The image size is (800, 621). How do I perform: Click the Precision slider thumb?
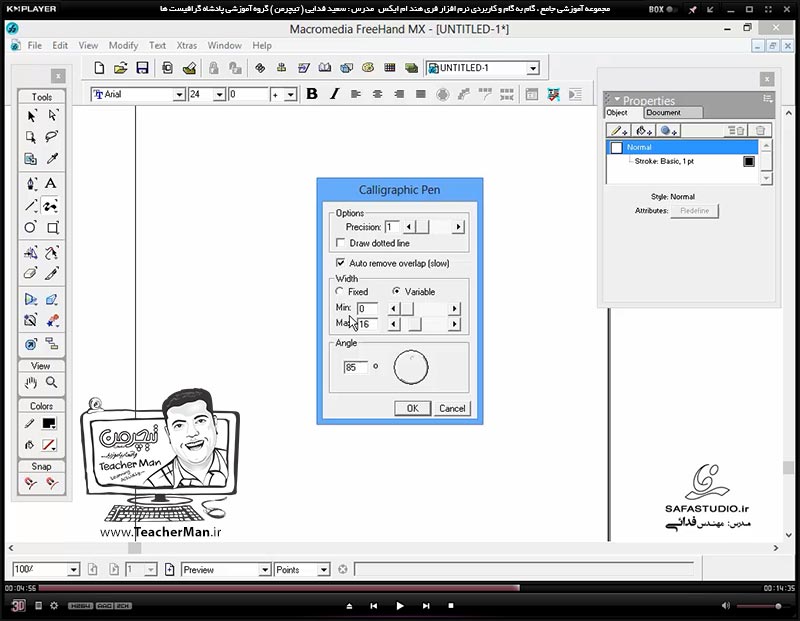click(x=422, y=227)
